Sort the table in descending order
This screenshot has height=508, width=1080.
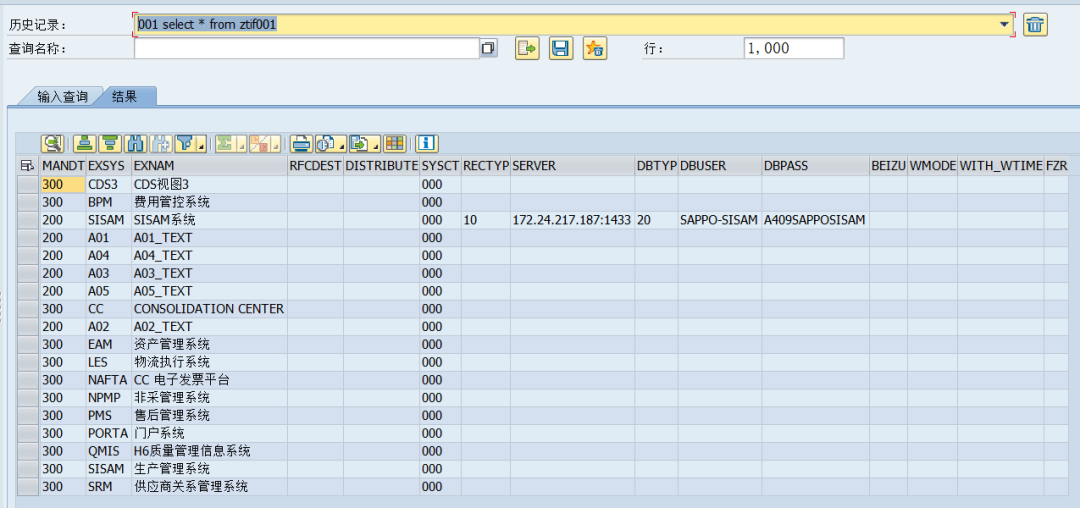(x=110, y=143)
